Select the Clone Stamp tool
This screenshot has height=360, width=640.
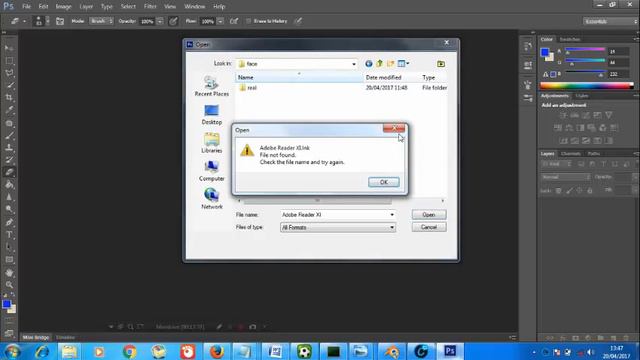coord(9,147)
